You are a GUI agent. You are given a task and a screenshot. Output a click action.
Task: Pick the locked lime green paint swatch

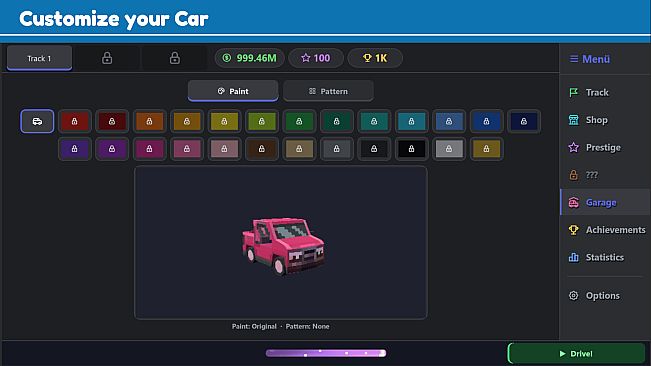tap(262, 121)
